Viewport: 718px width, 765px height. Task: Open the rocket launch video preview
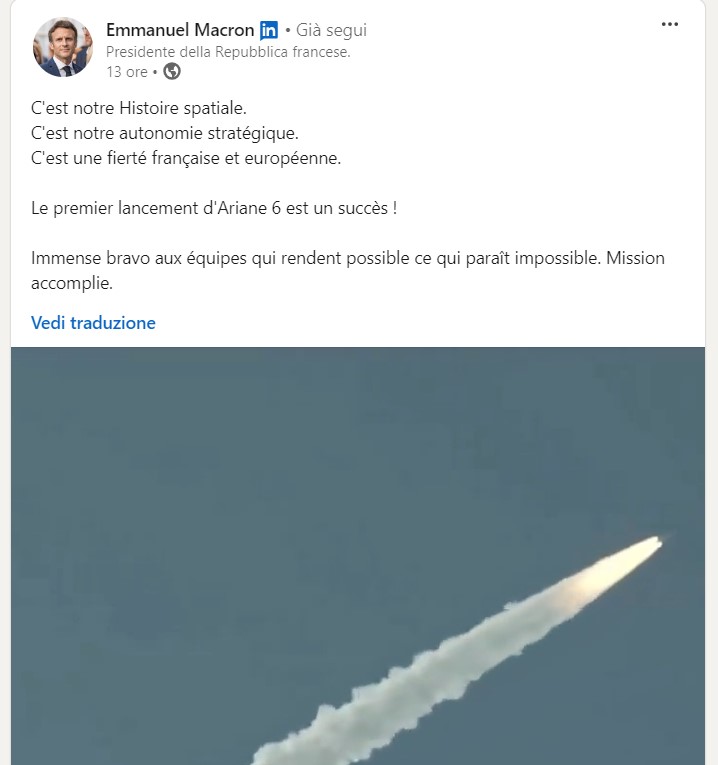358,556
